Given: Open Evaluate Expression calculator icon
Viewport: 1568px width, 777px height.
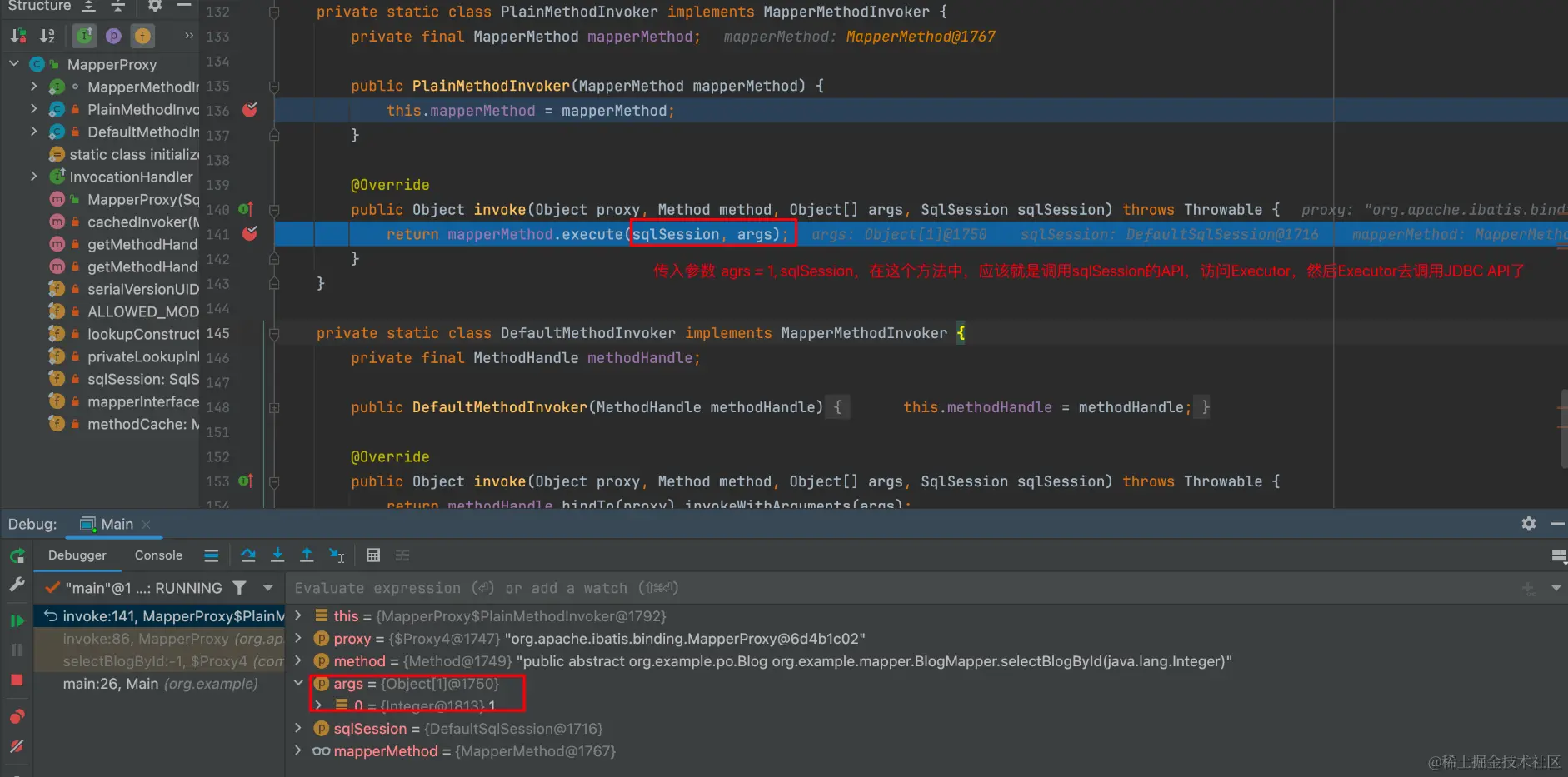Looking at the screenshot, I should (x=373, y=555).
